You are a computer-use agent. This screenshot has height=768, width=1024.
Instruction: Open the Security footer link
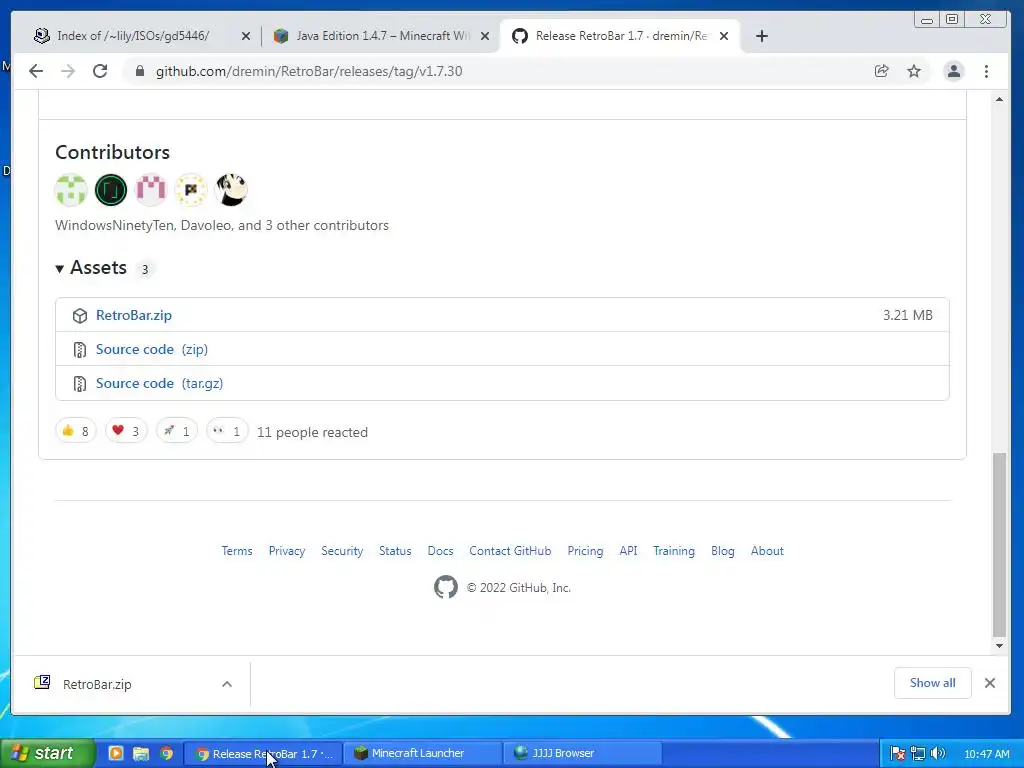click(342, 551)
